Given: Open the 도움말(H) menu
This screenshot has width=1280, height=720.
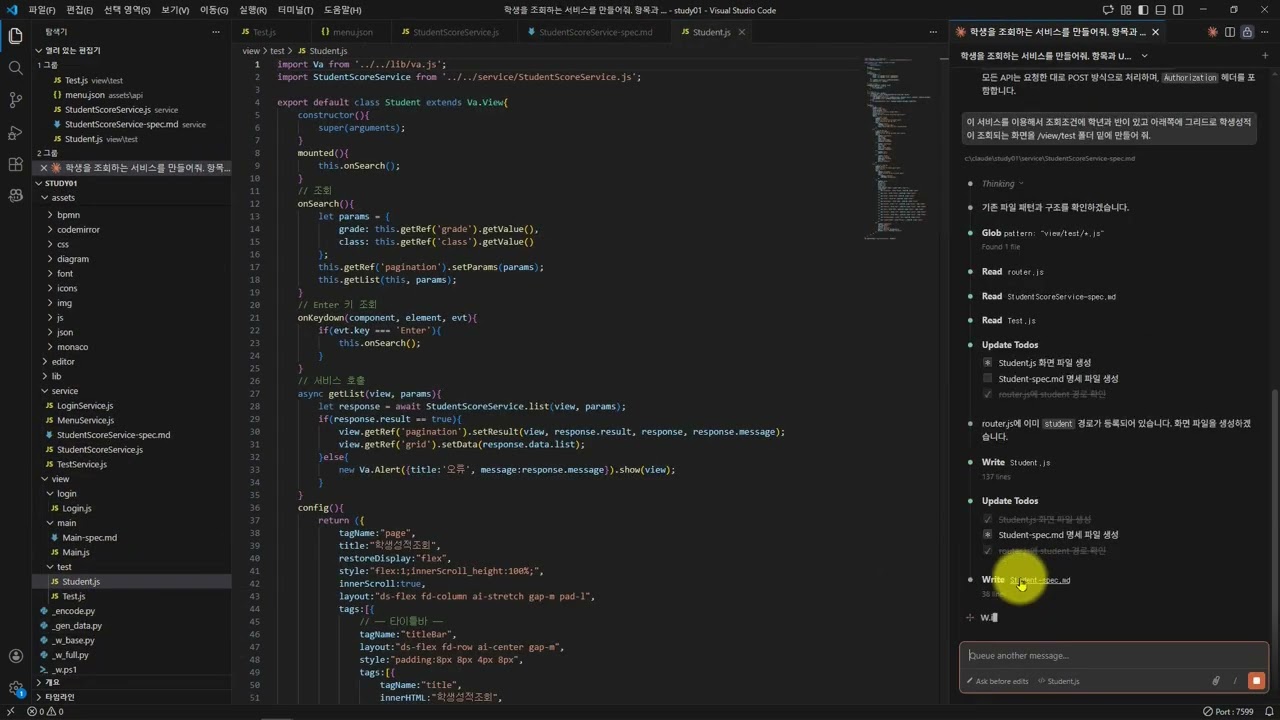Looking at the screenshot, I should click(x=342, y=10).
